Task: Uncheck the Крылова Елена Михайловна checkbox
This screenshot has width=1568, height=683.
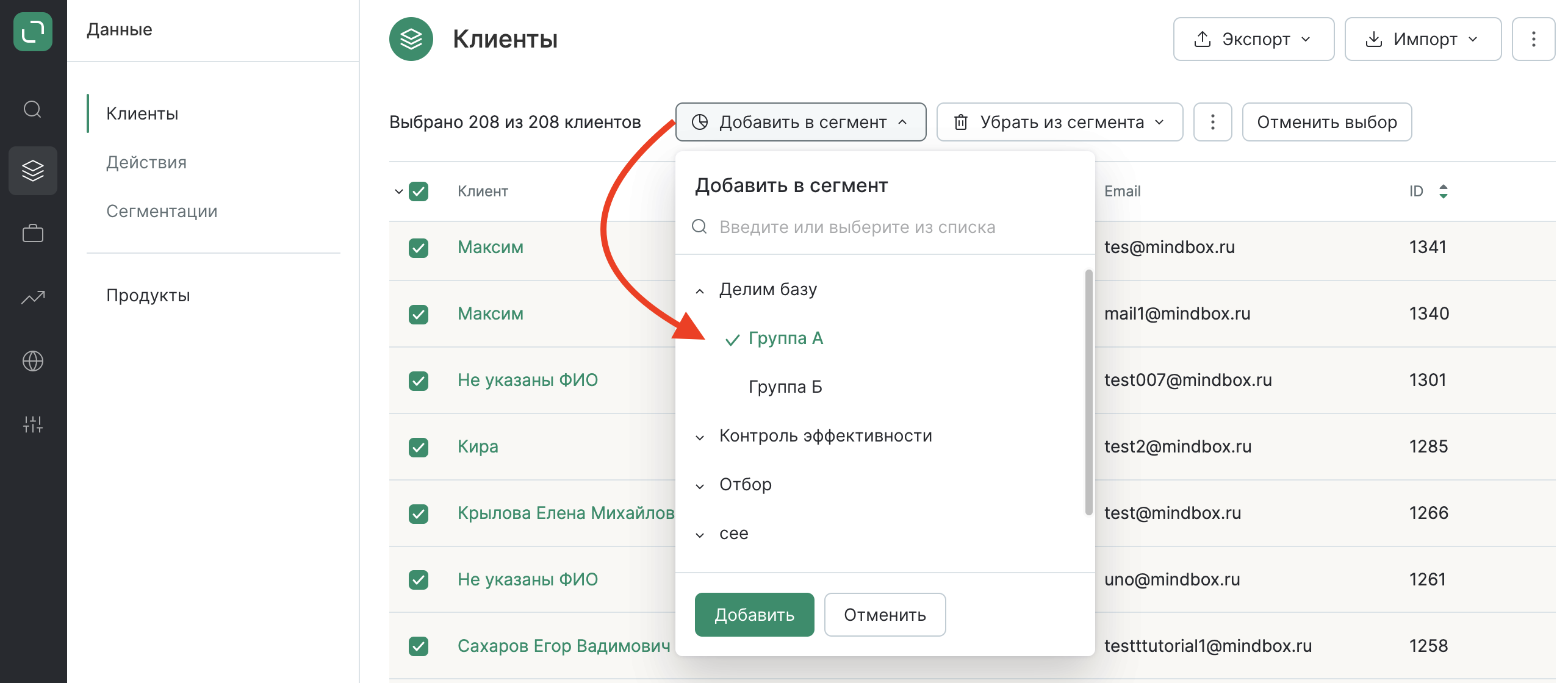Action: (419, 514)
